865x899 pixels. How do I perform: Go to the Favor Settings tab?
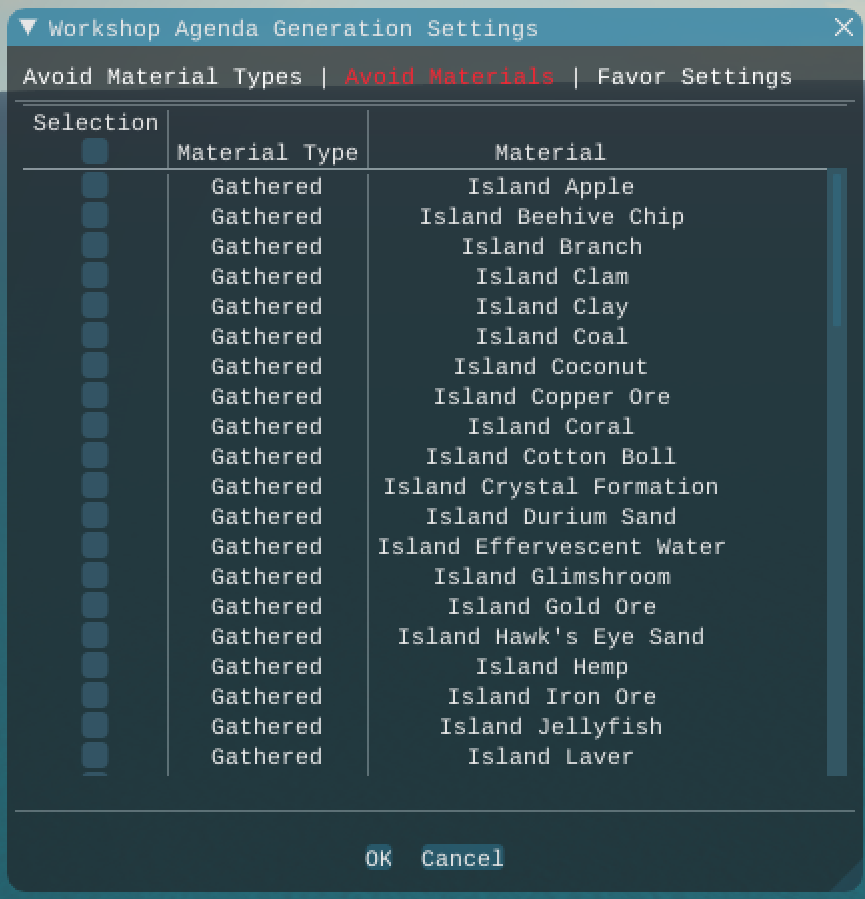(694, 77)
